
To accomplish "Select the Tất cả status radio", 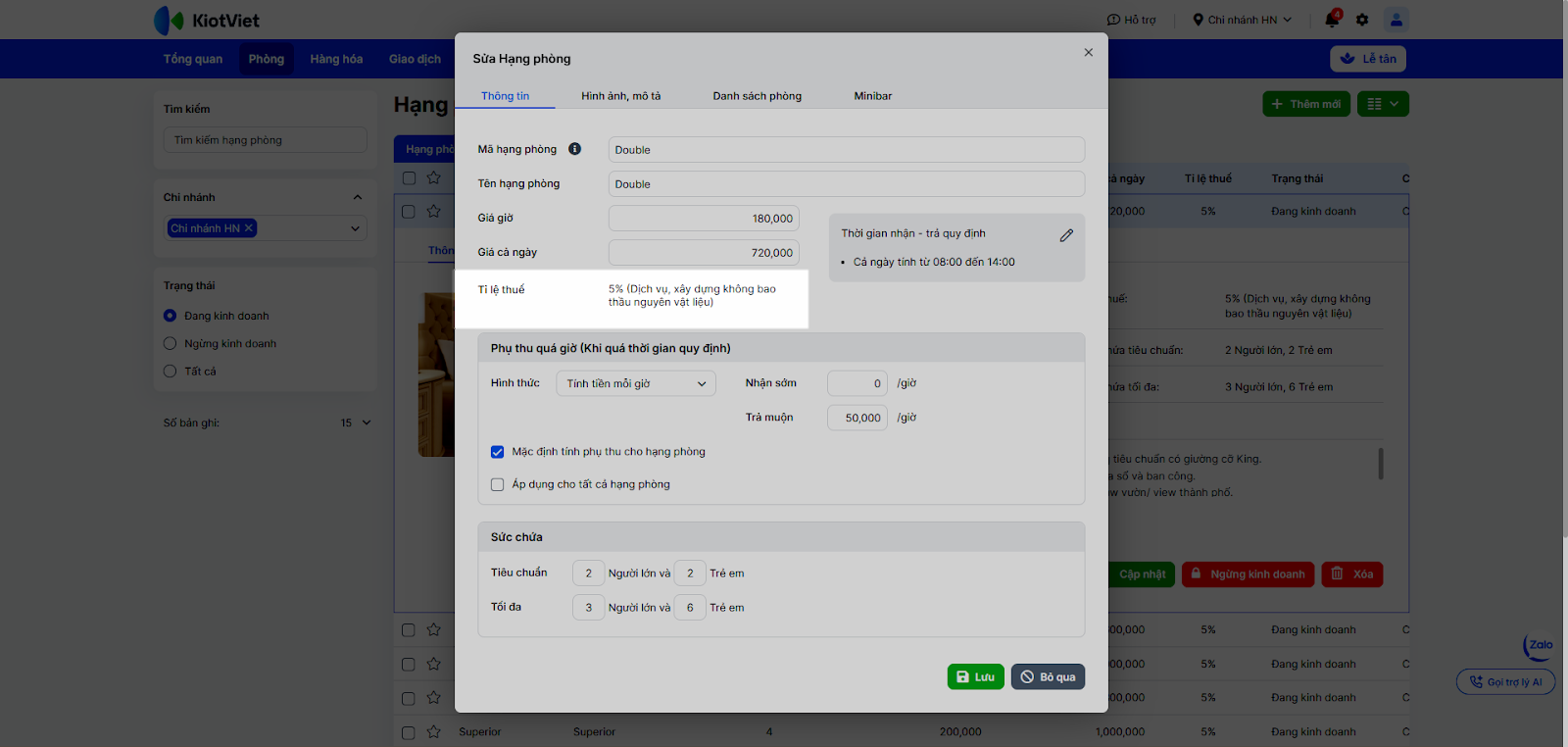I will tap(170, 372).
